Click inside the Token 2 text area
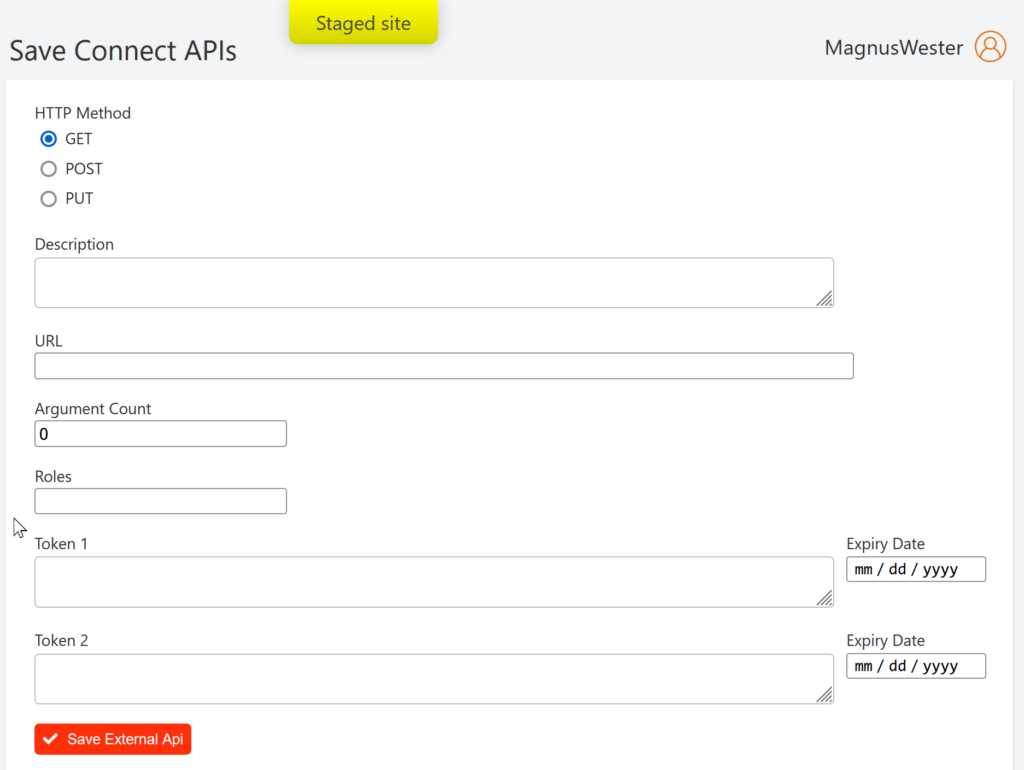1024x770 pixels. click(430, 675)
